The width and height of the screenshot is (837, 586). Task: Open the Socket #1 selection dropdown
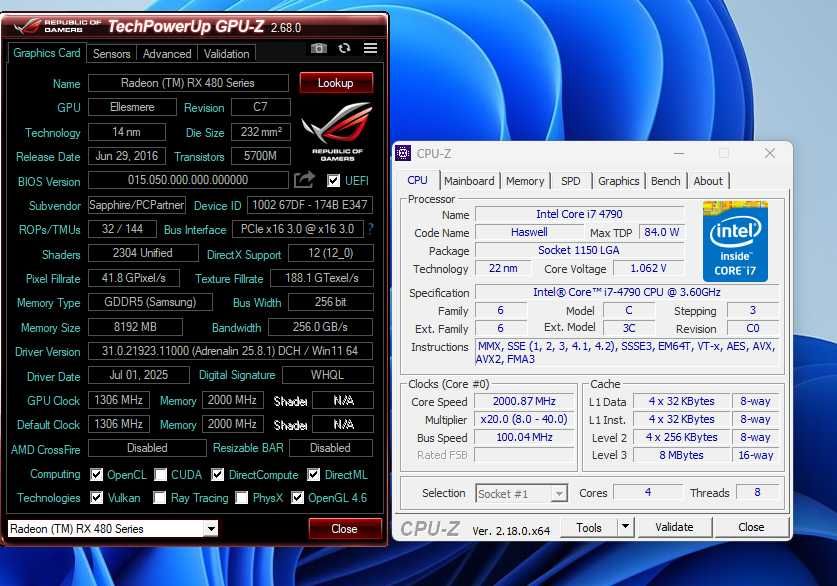tap(559, 494)
